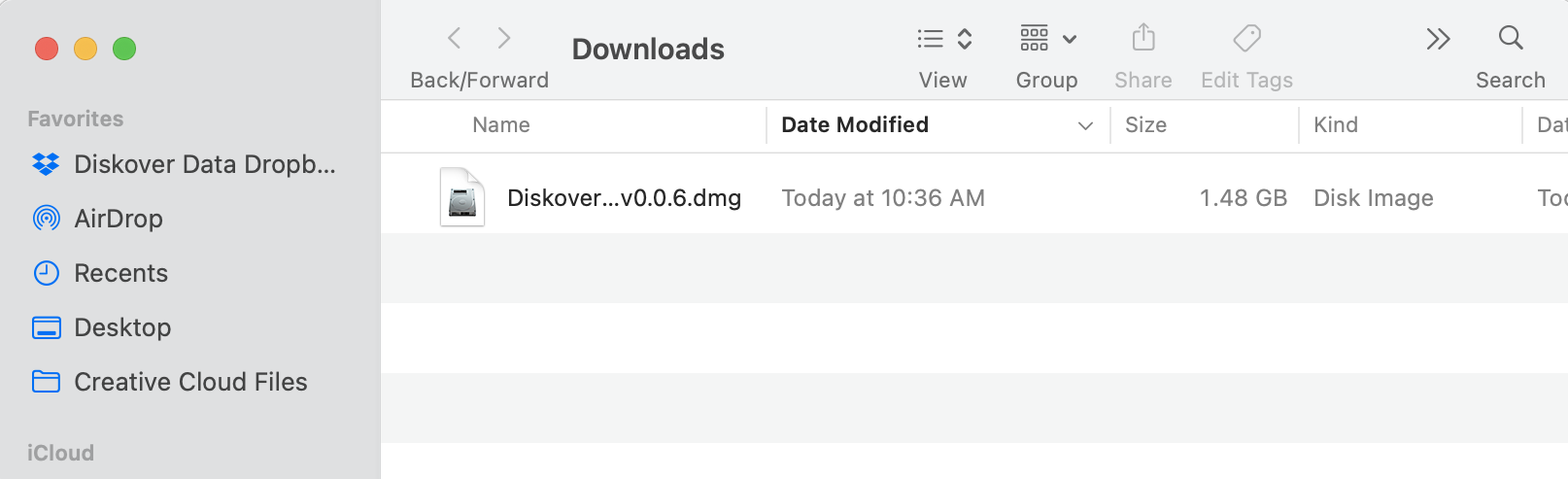Select the Diskover dmg disk image file

tap(623, 198)
